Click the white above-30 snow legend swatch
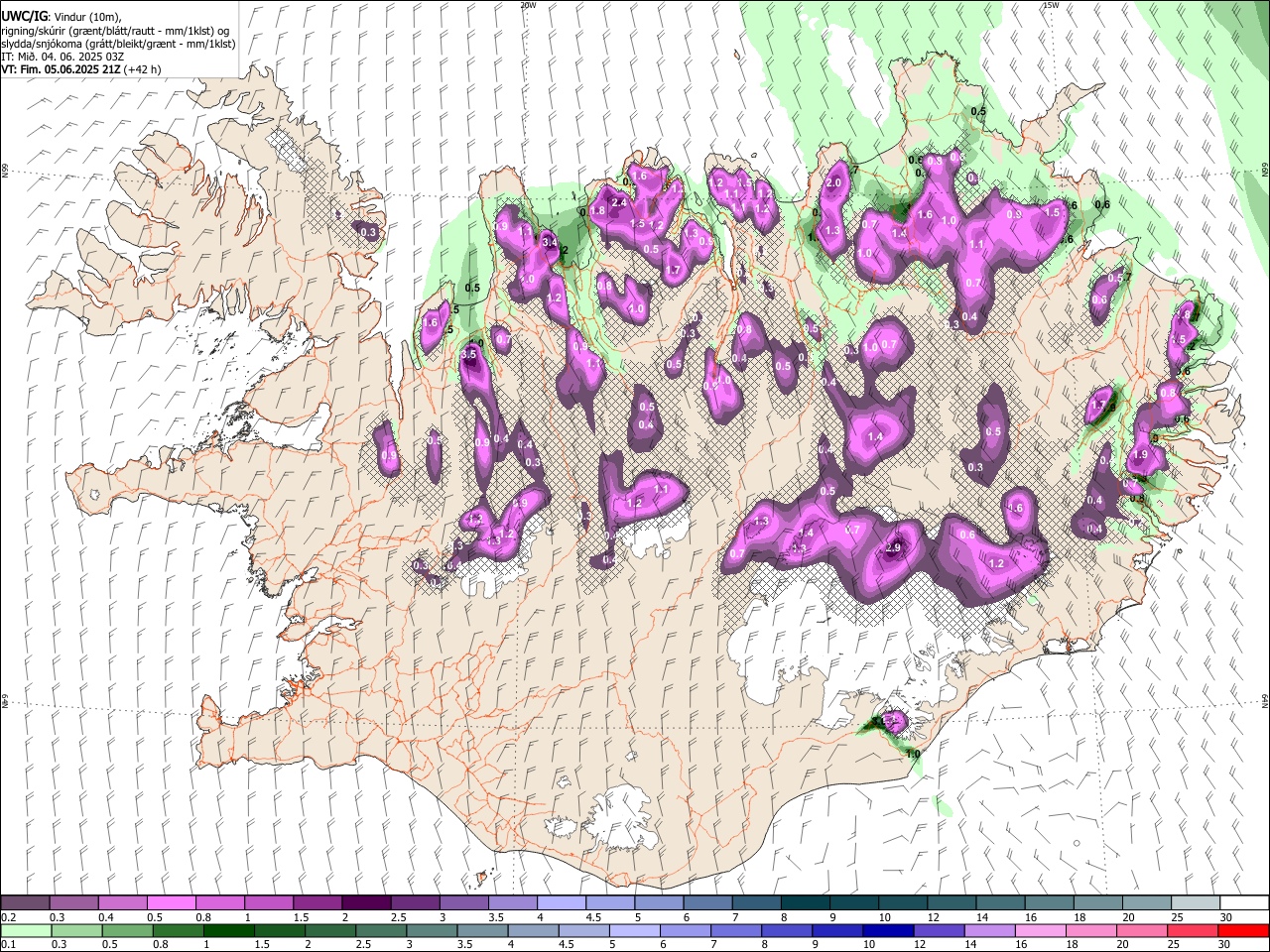Image resolution: width=1270 pixels, height=952 pixels. pyautogui.click(x=1243, y=903)
